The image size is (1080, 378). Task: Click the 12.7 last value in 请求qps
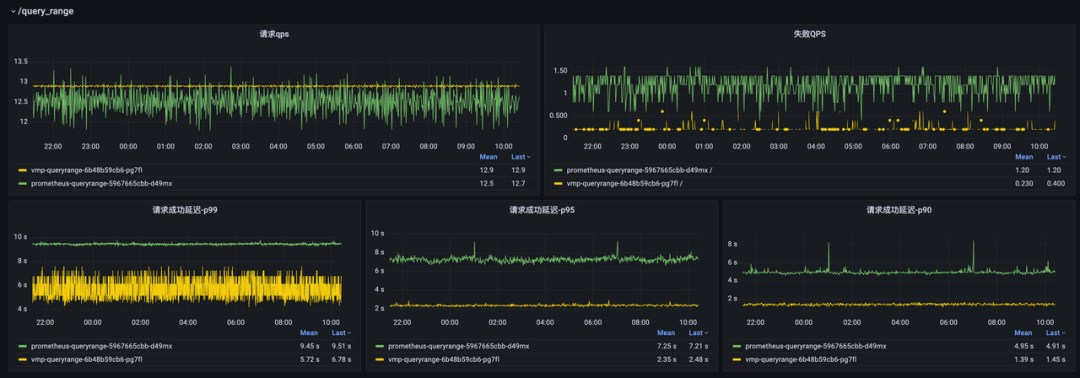(518, 183)
